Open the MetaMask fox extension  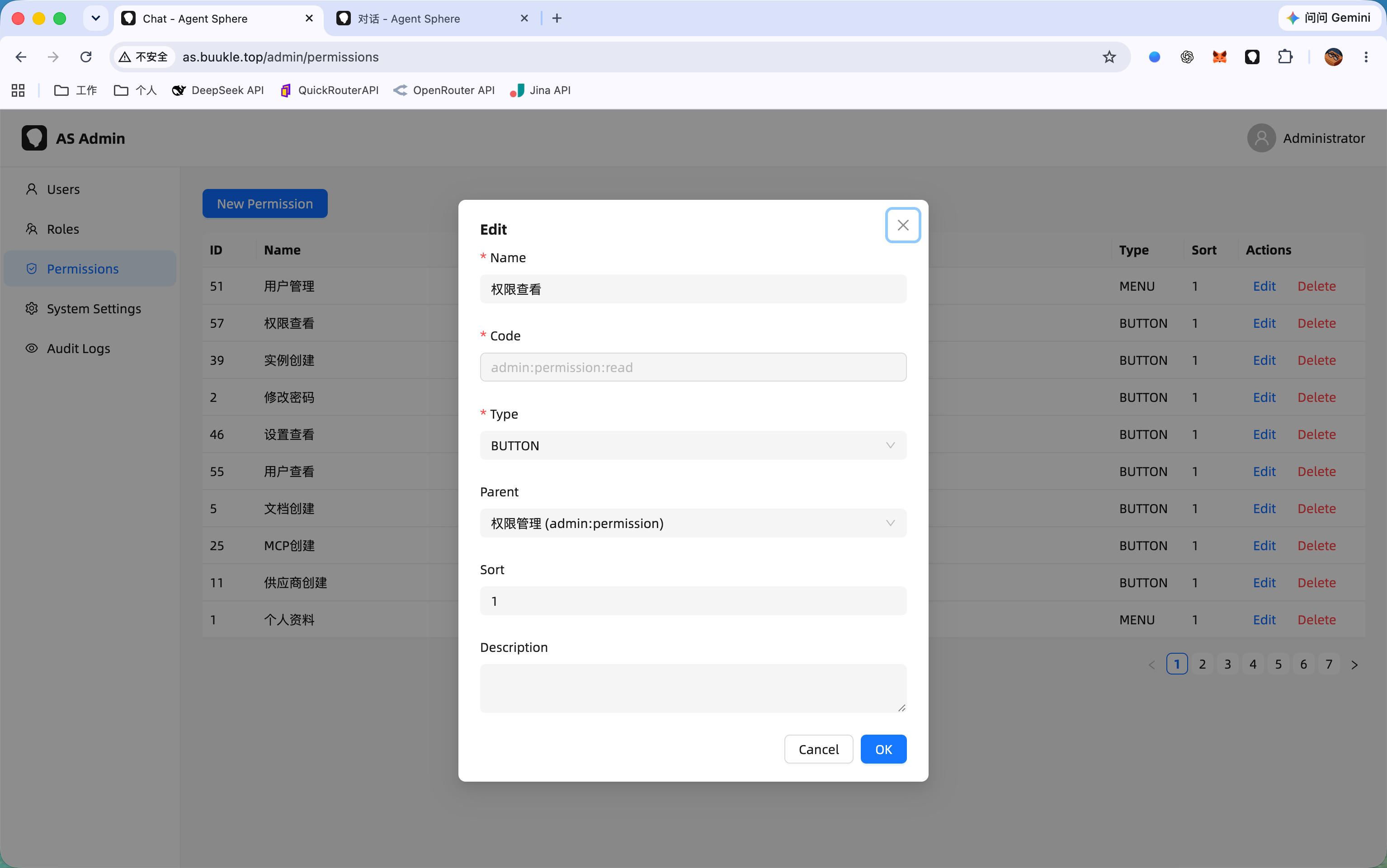(x=1219, y=57)
